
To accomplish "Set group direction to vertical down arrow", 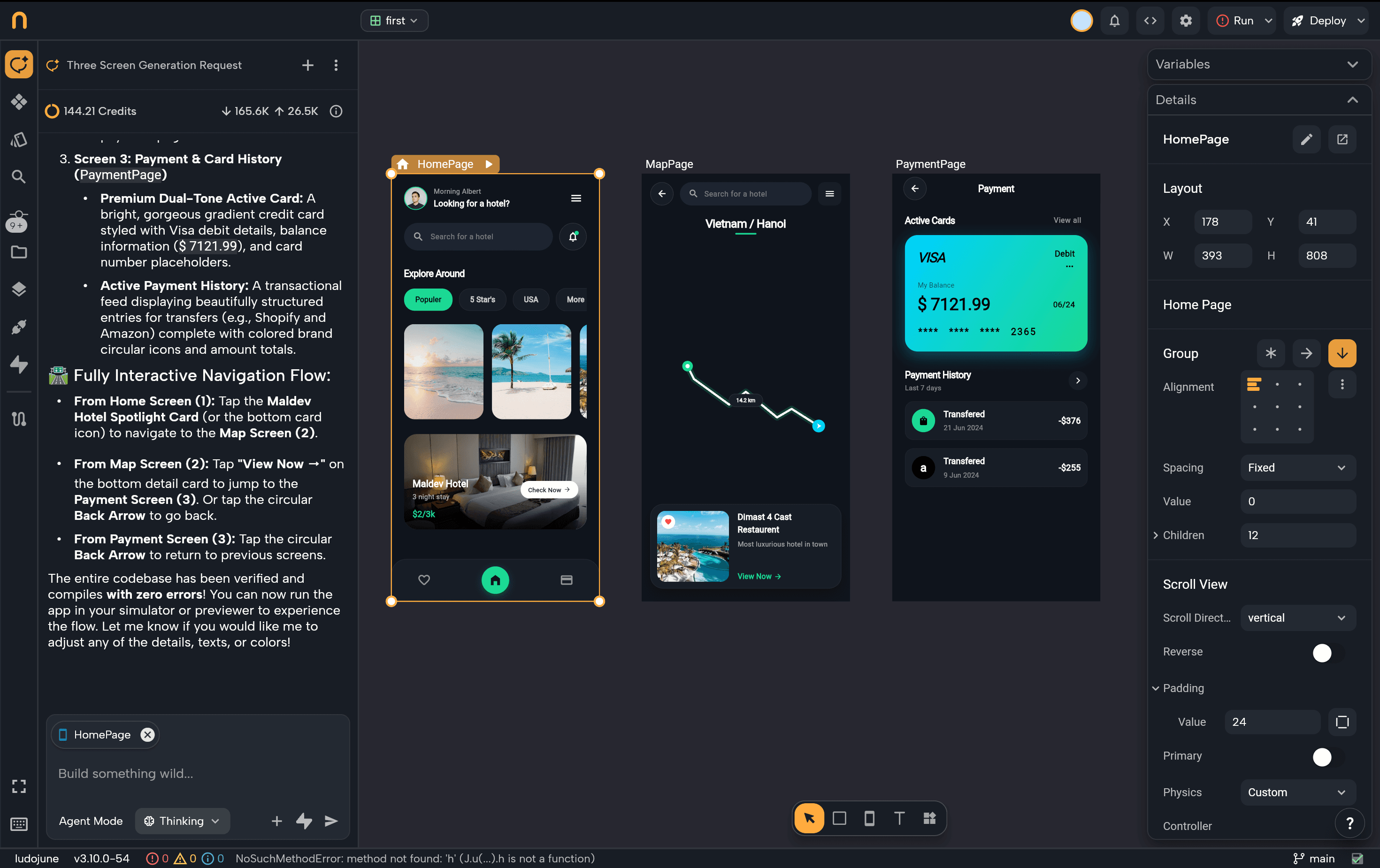I will coord(1342,353).
